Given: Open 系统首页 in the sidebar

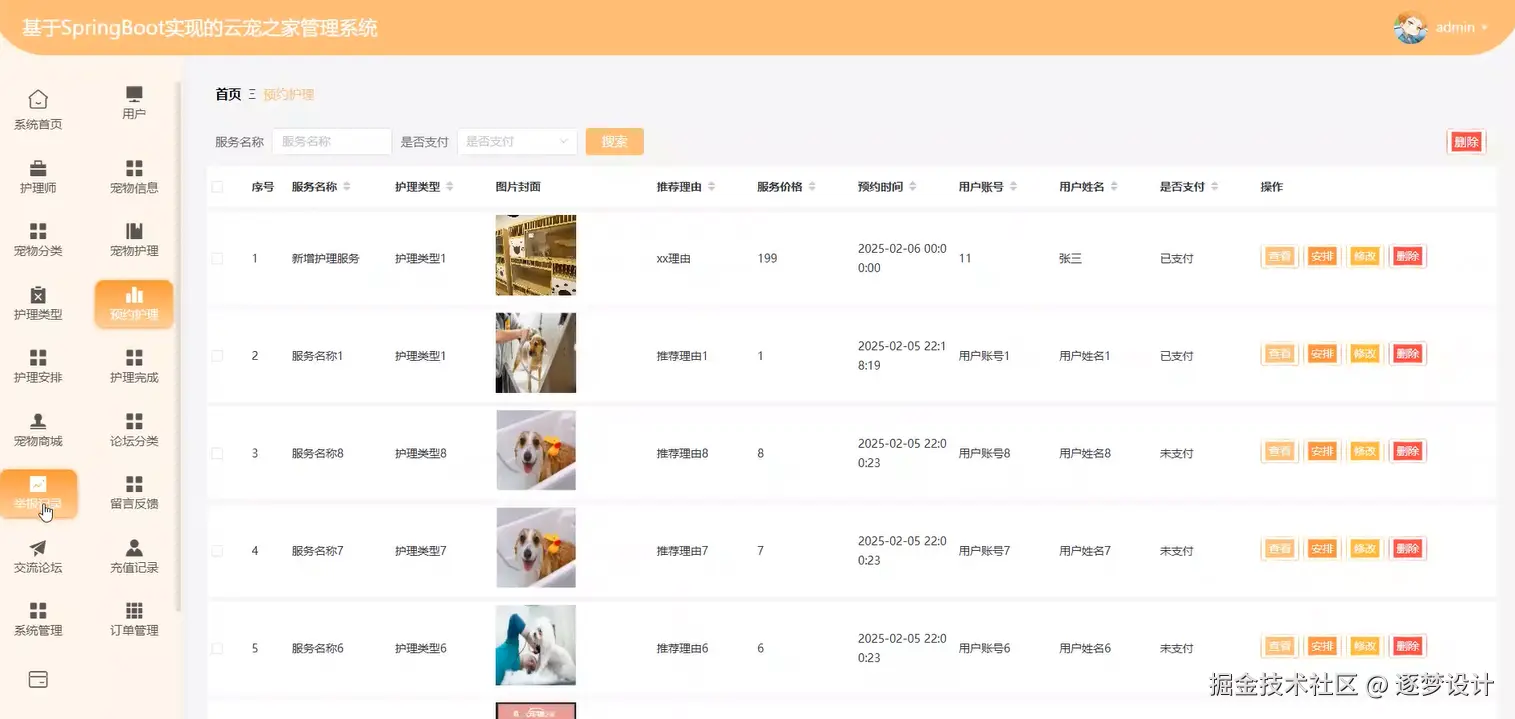Looking at the screenshot, I should point(38,110).
